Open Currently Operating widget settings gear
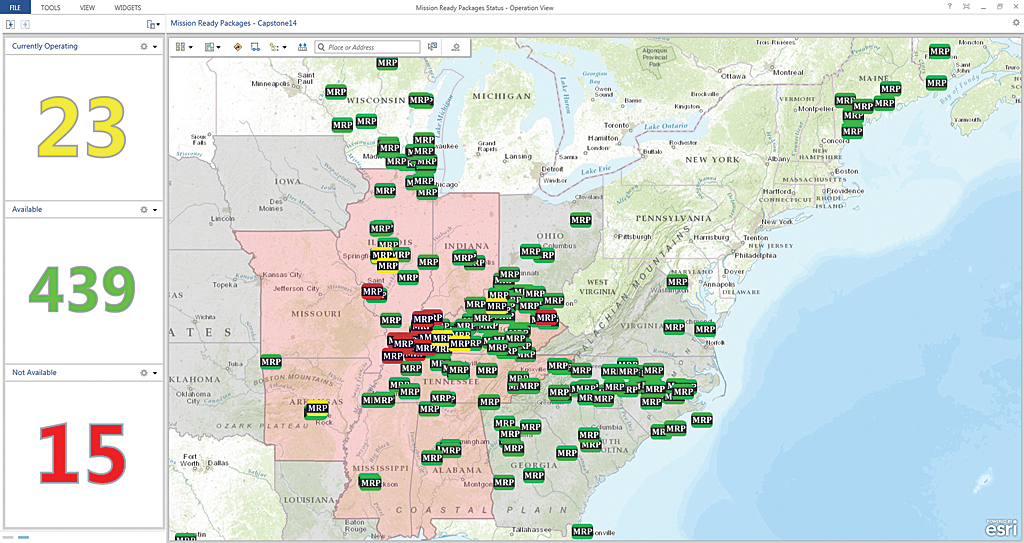 144,46
